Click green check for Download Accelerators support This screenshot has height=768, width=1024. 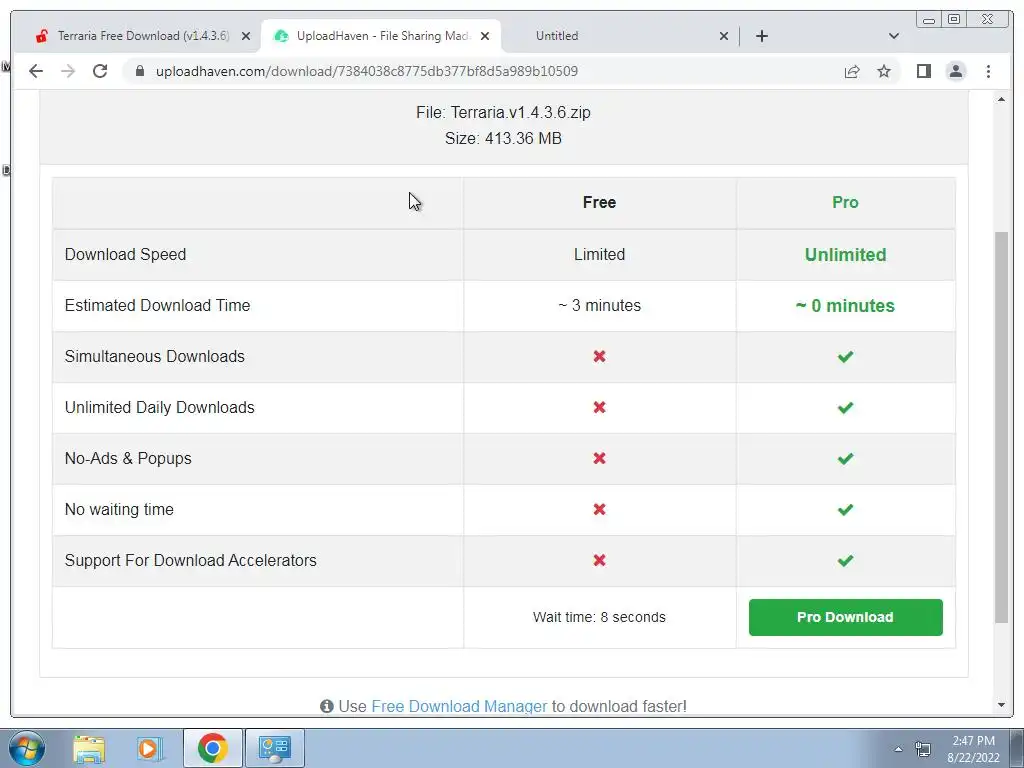coord(845,560)
